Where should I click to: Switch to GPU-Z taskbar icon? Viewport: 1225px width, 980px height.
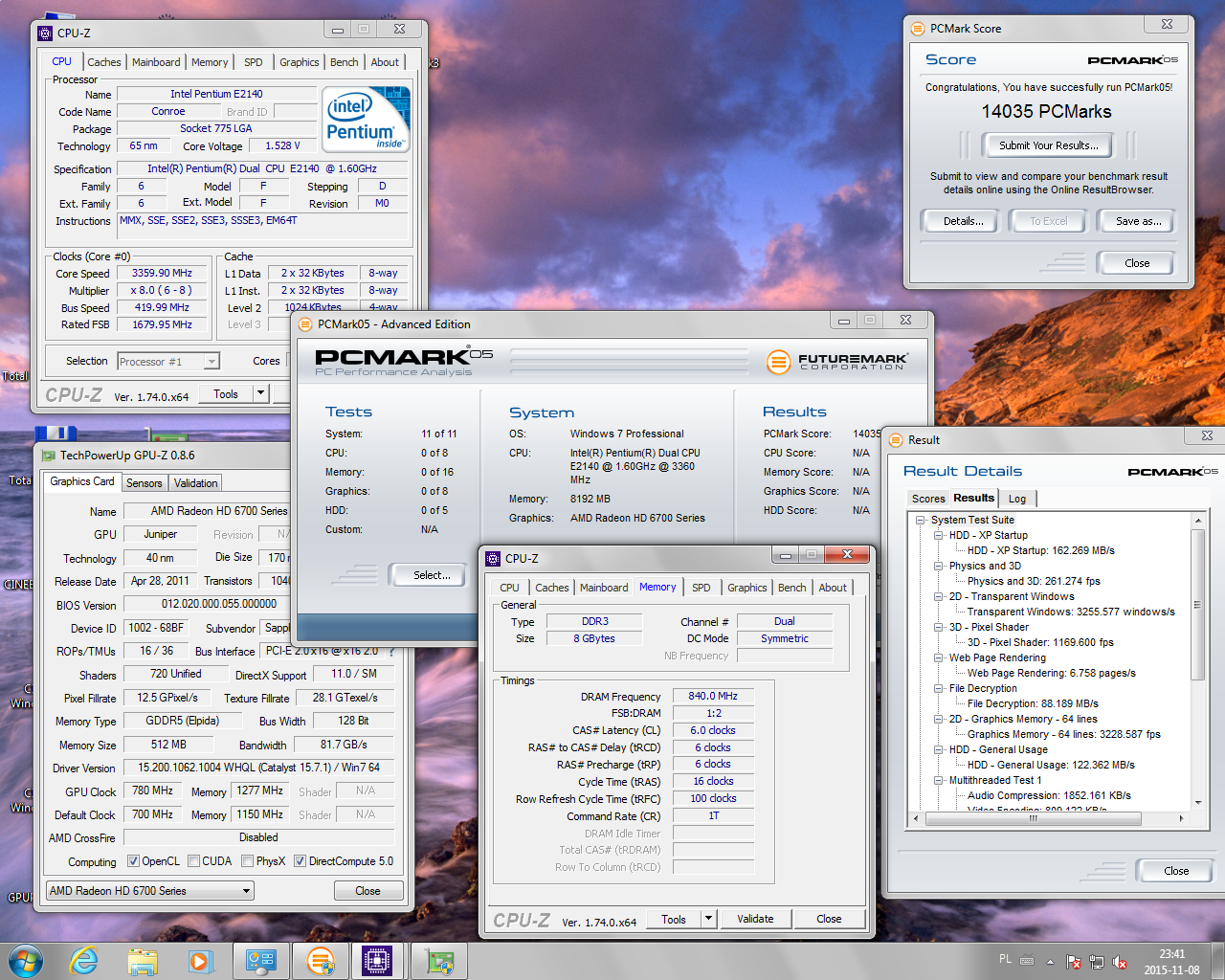tap(439, 961)
